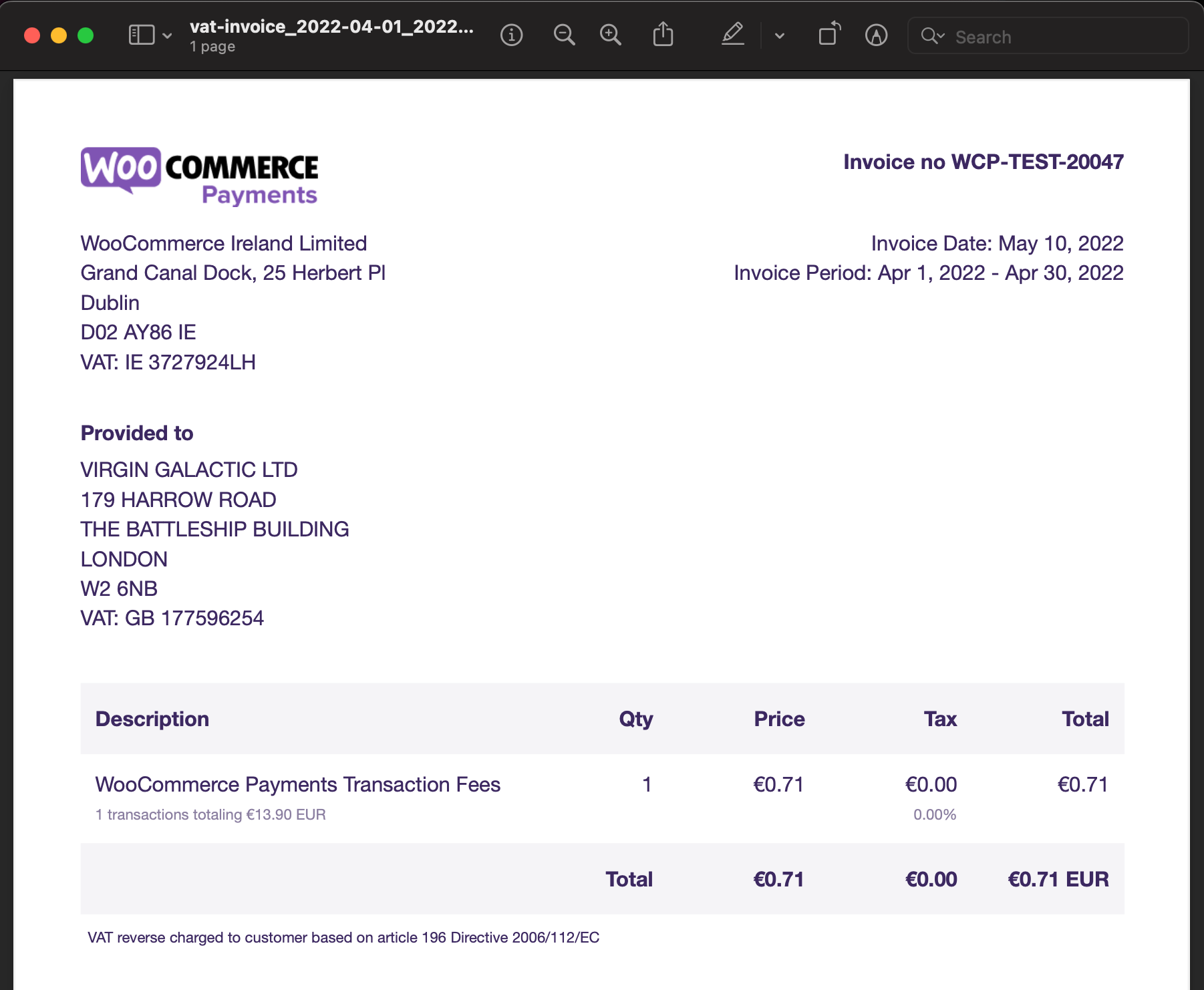Expand the sidebar view options chevron

point(167,35)
